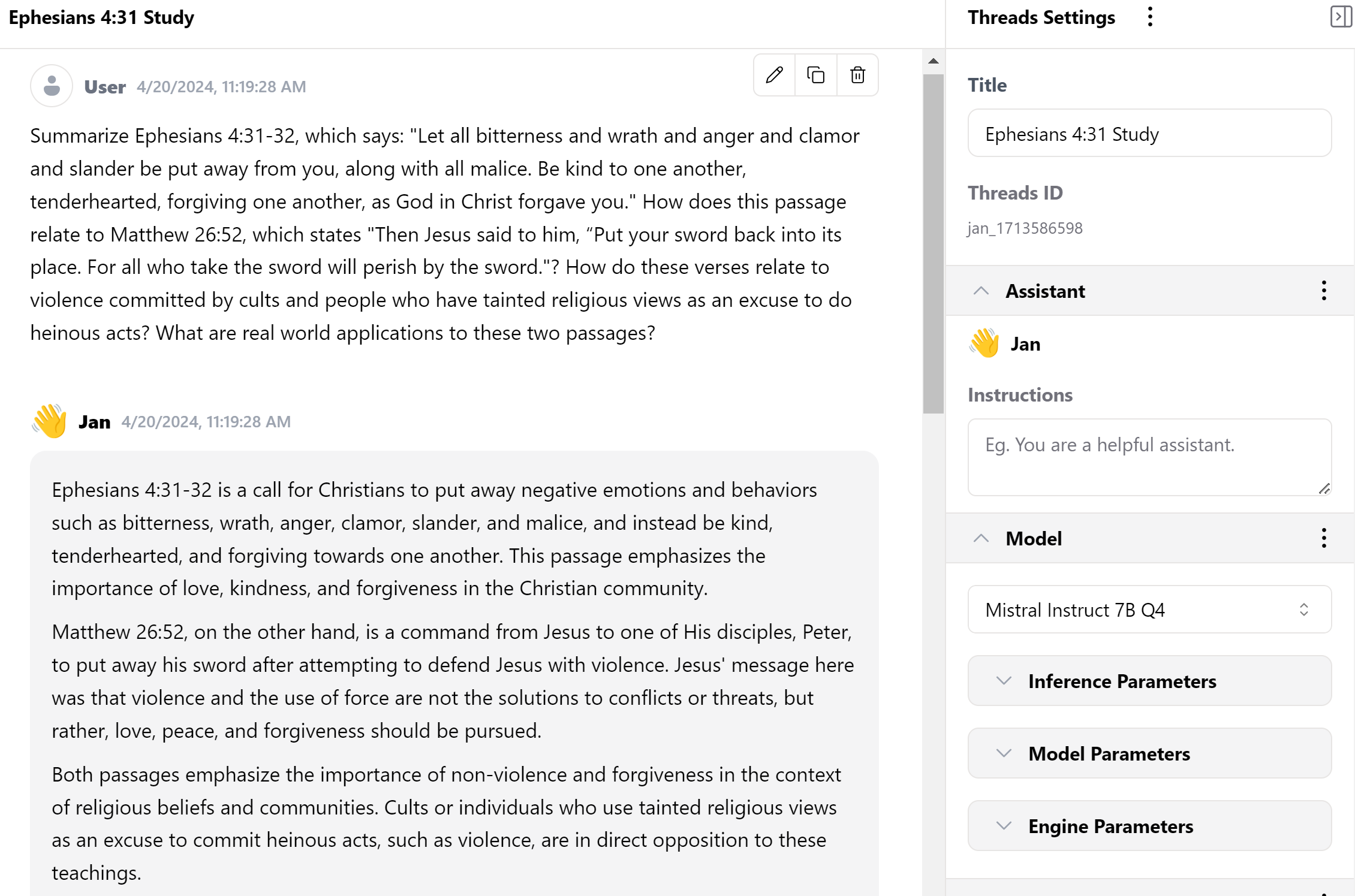The height and width of the screenshot is (896, 1355).
Task: Click the user avatar icon
Action: pyautogui.click(x=52, y=86)
